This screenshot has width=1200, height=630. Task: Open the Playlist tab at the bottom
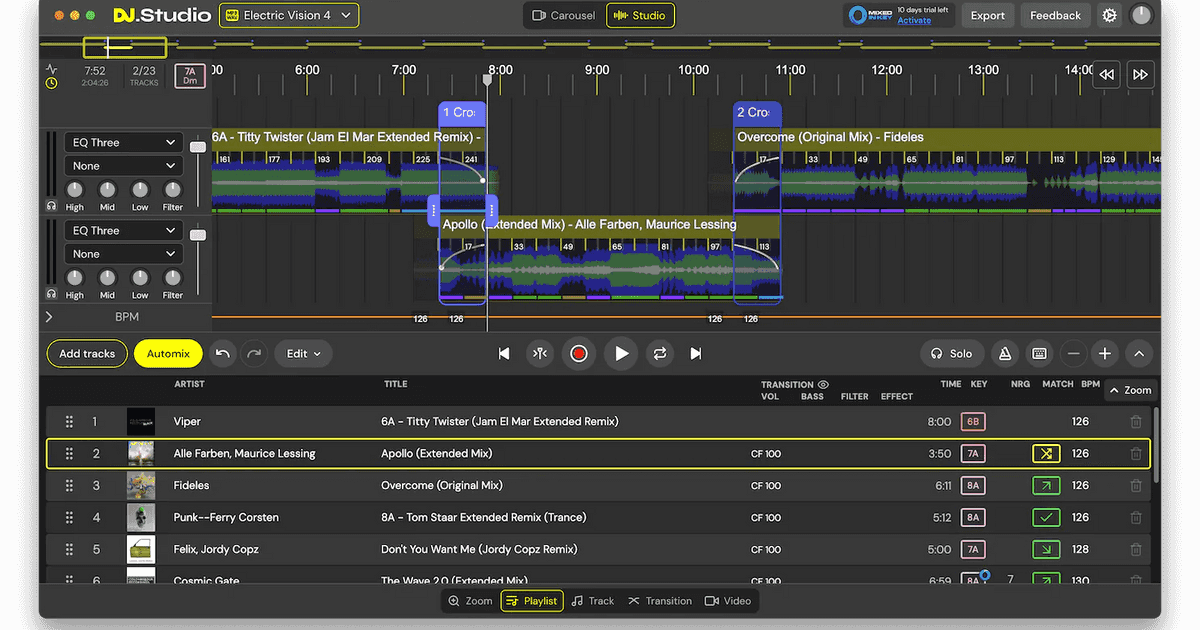click(531, 601)
